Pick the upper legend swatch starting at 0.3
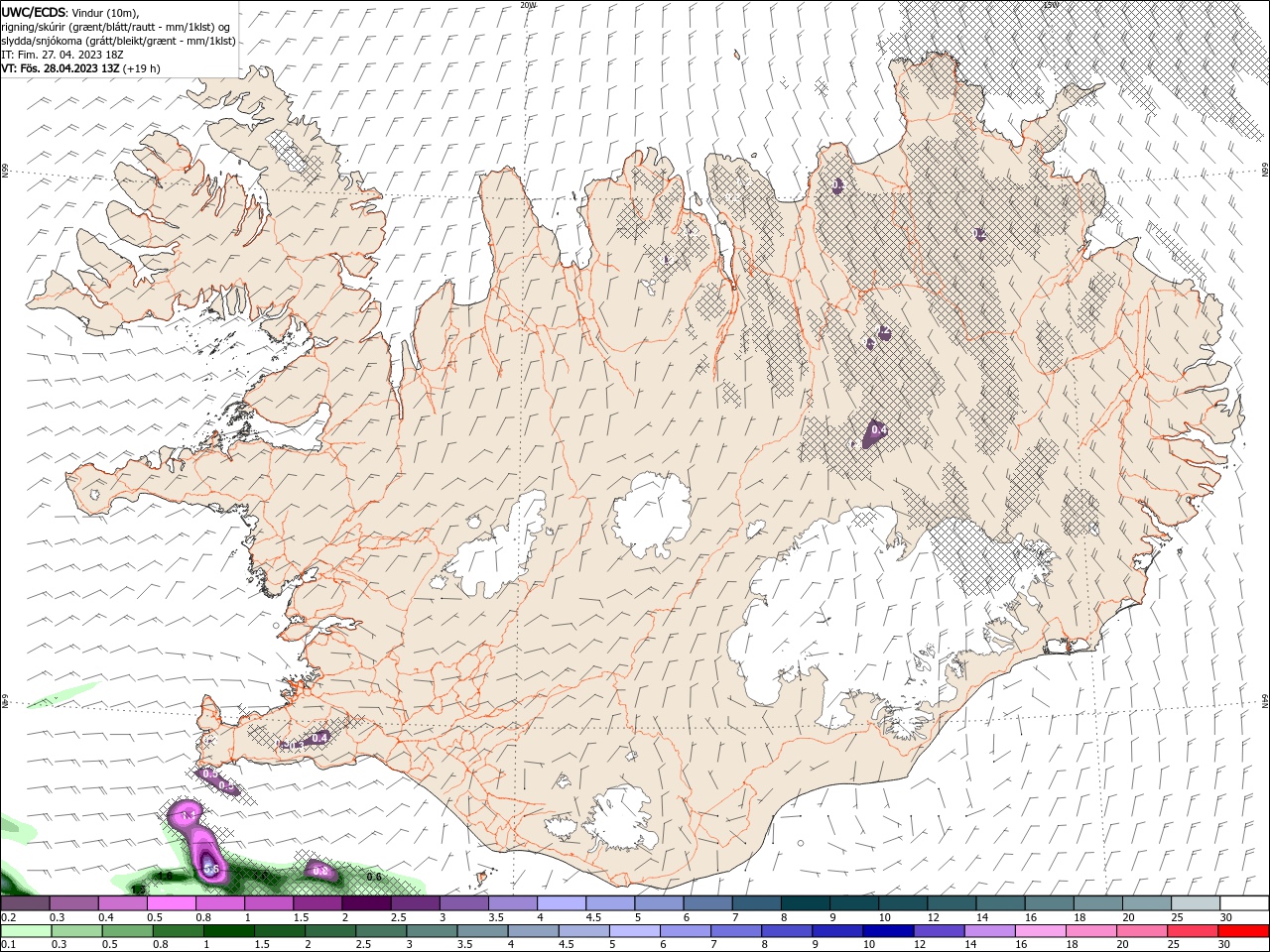 tap(73, 904)
